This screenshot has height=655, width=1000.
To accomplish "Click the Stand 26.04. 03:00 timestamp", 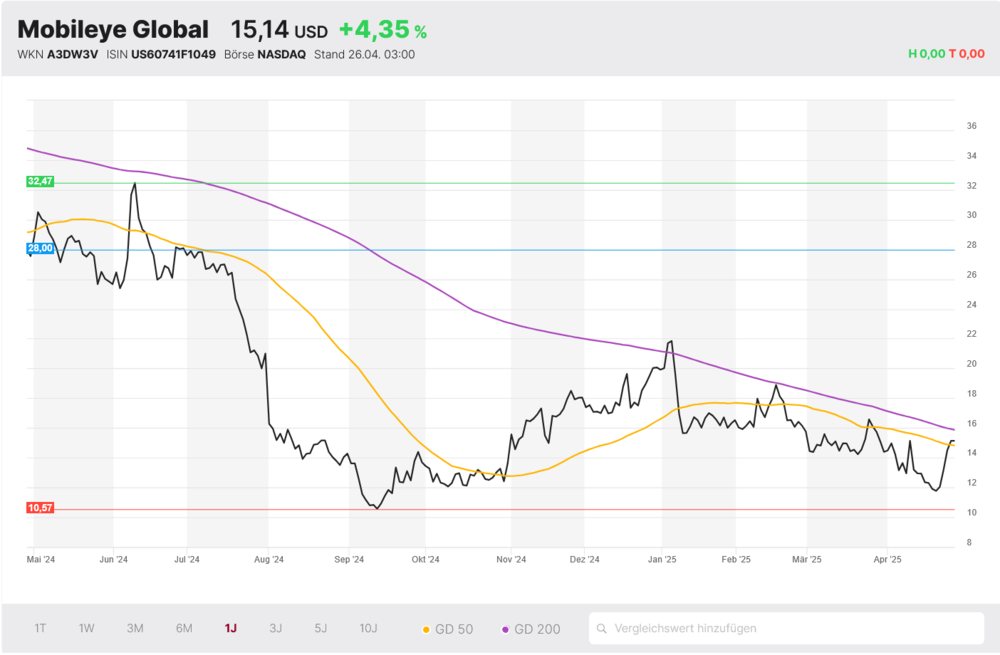I will (x=364, y=55).
